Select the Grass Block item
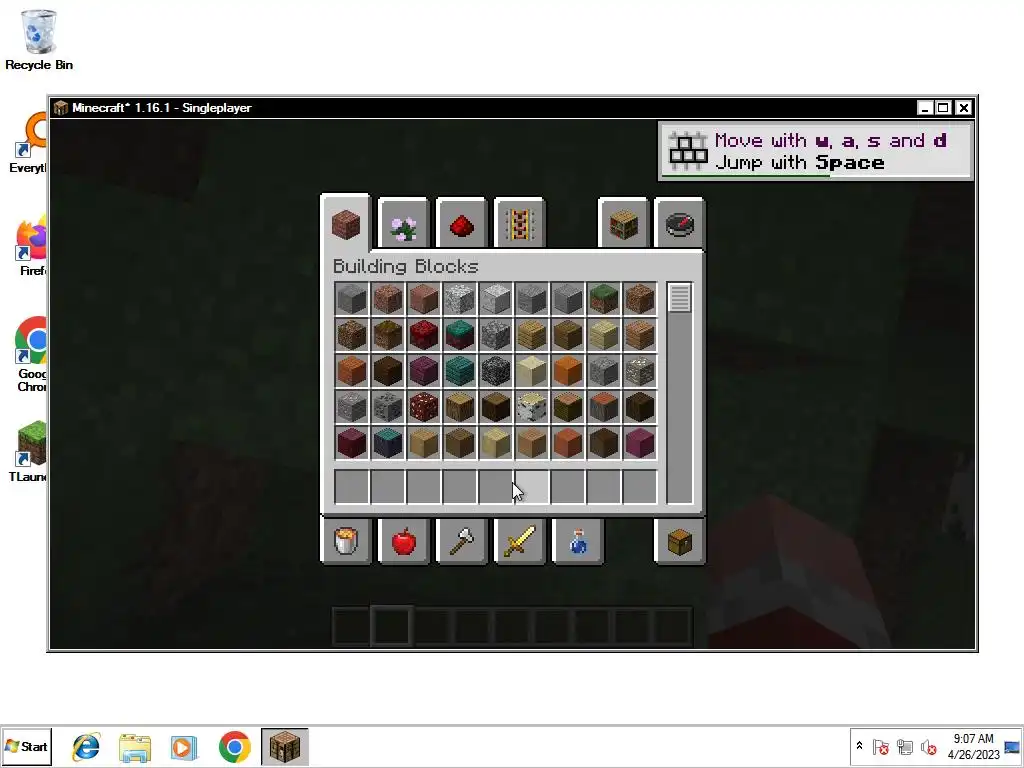The width and height of the screenshot is (1024, 768). coord(603,299)
